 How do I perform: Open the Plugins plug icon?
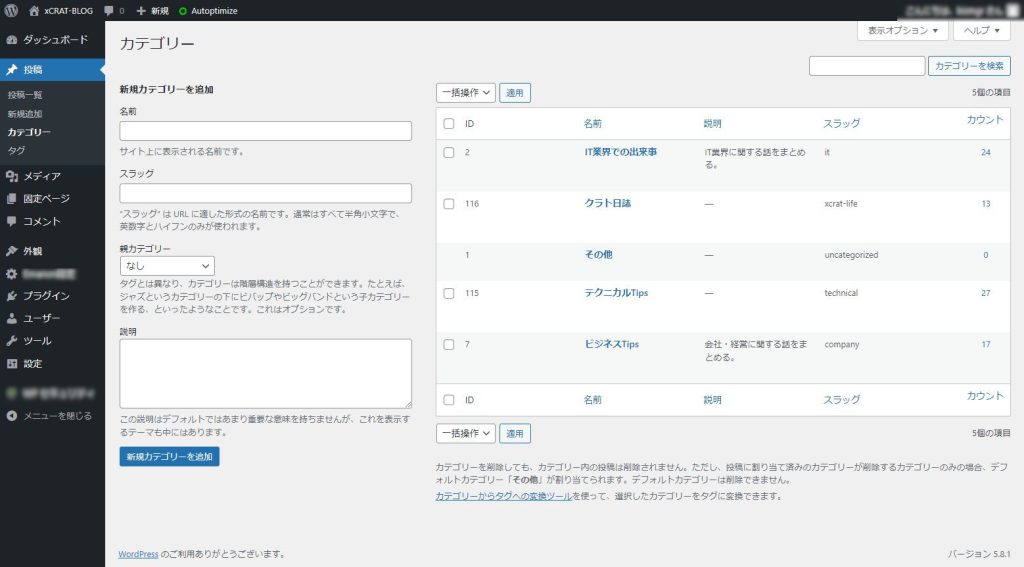tap(12, 296)
